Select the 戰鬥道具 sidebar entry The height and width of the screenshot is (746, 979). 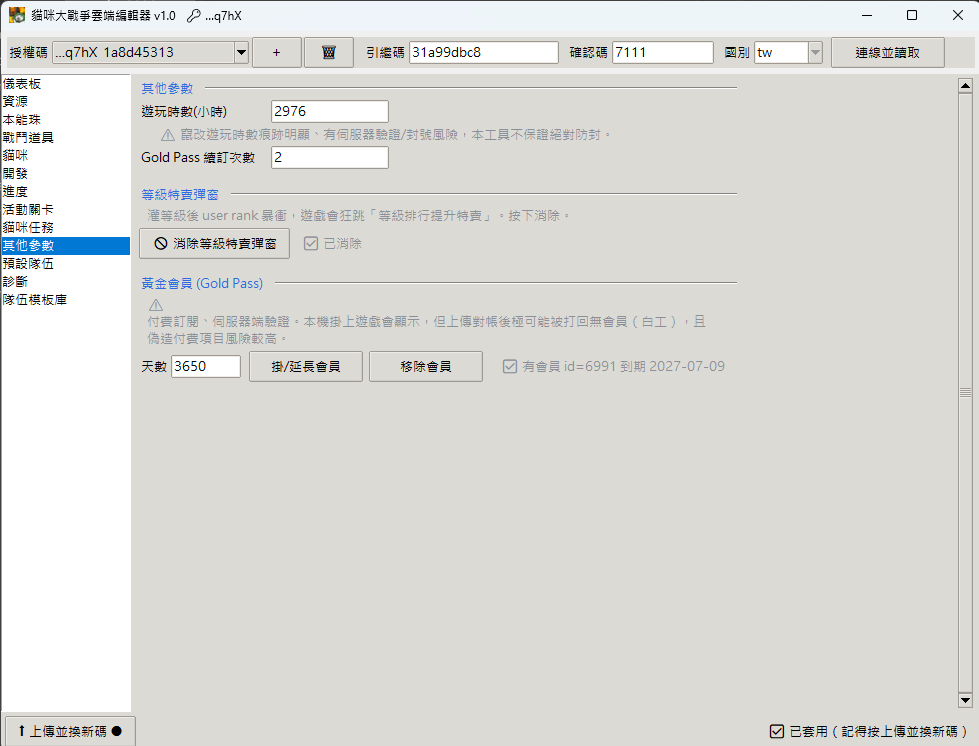click(x=66, y=138)
